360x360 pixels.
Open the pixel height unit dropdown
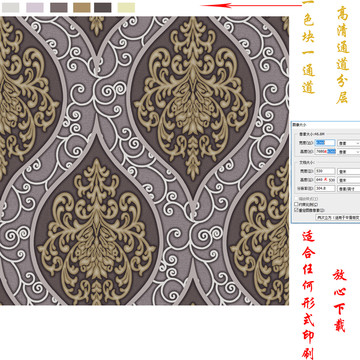coord(349,152)
